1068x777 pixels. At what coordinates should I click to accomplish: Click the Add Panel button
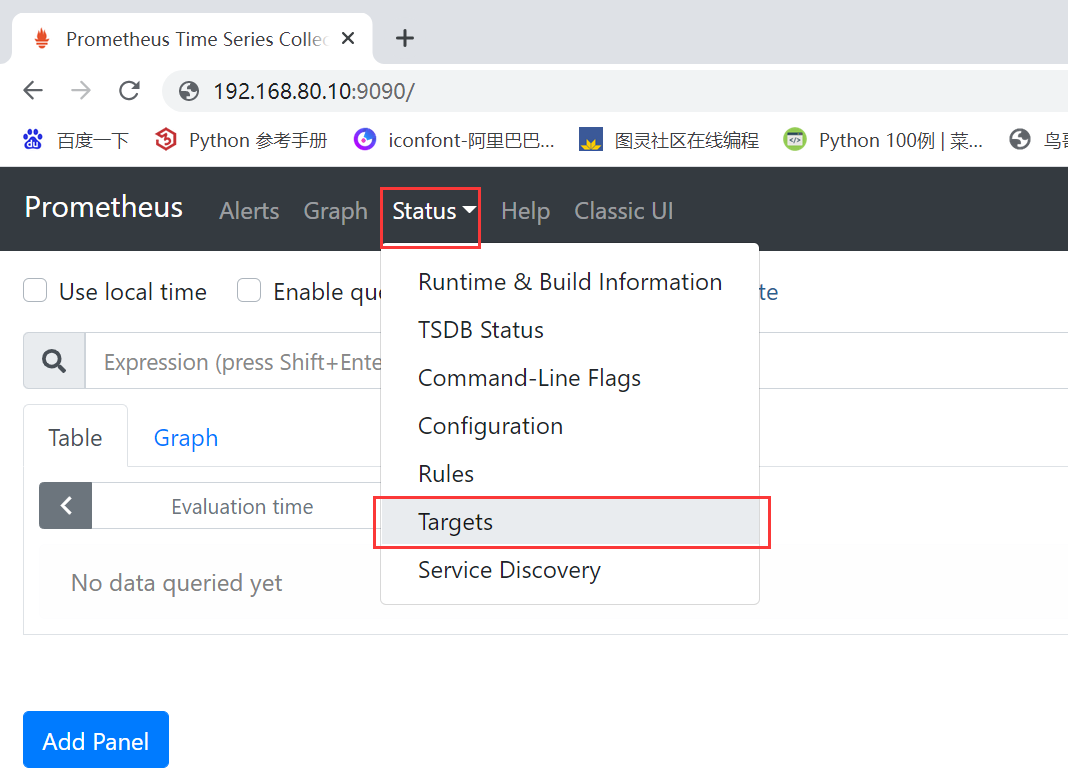[96, 740]
